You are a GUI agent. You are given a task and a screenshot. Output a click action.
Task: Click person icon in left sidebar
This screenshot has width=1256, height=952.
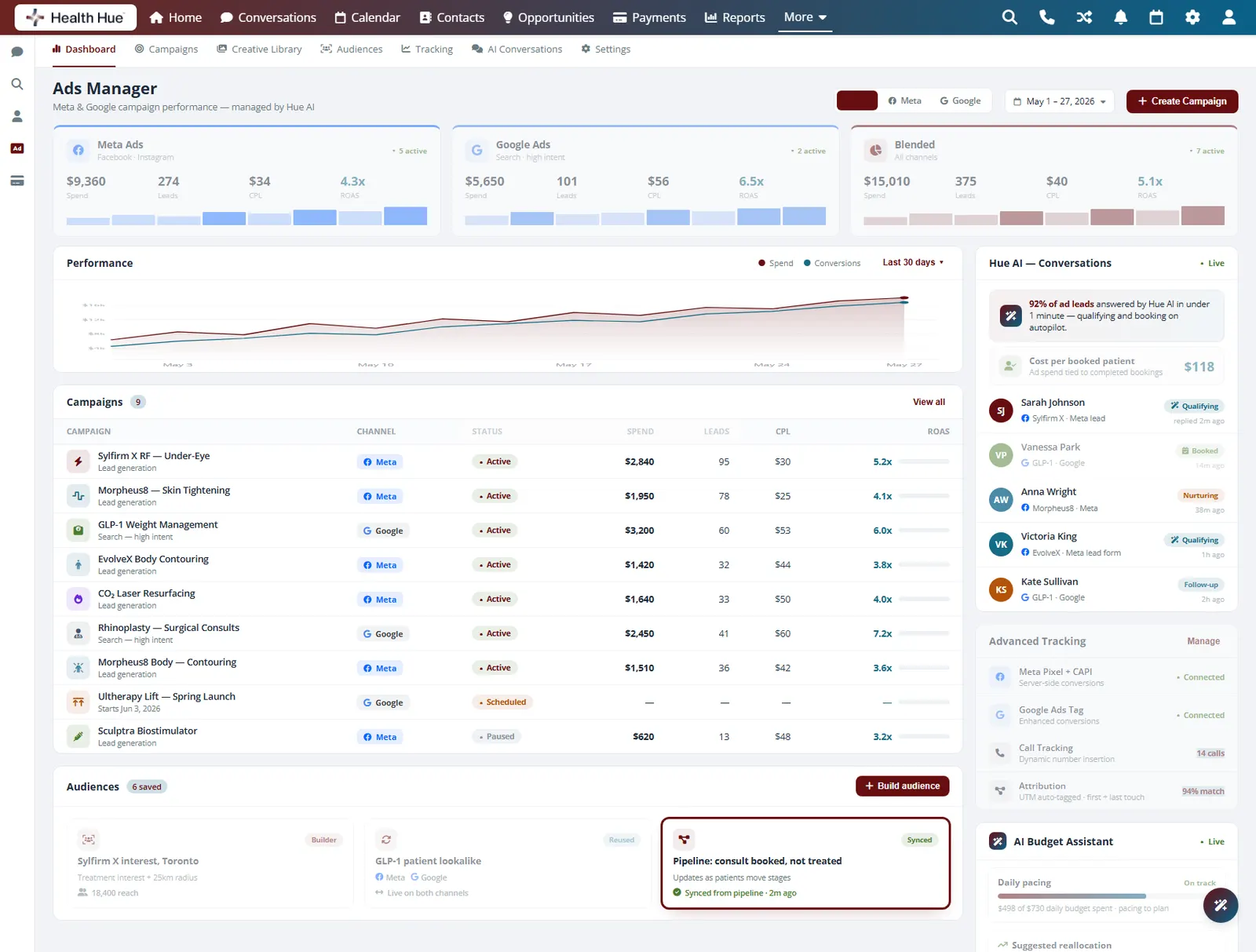point(17,116)
